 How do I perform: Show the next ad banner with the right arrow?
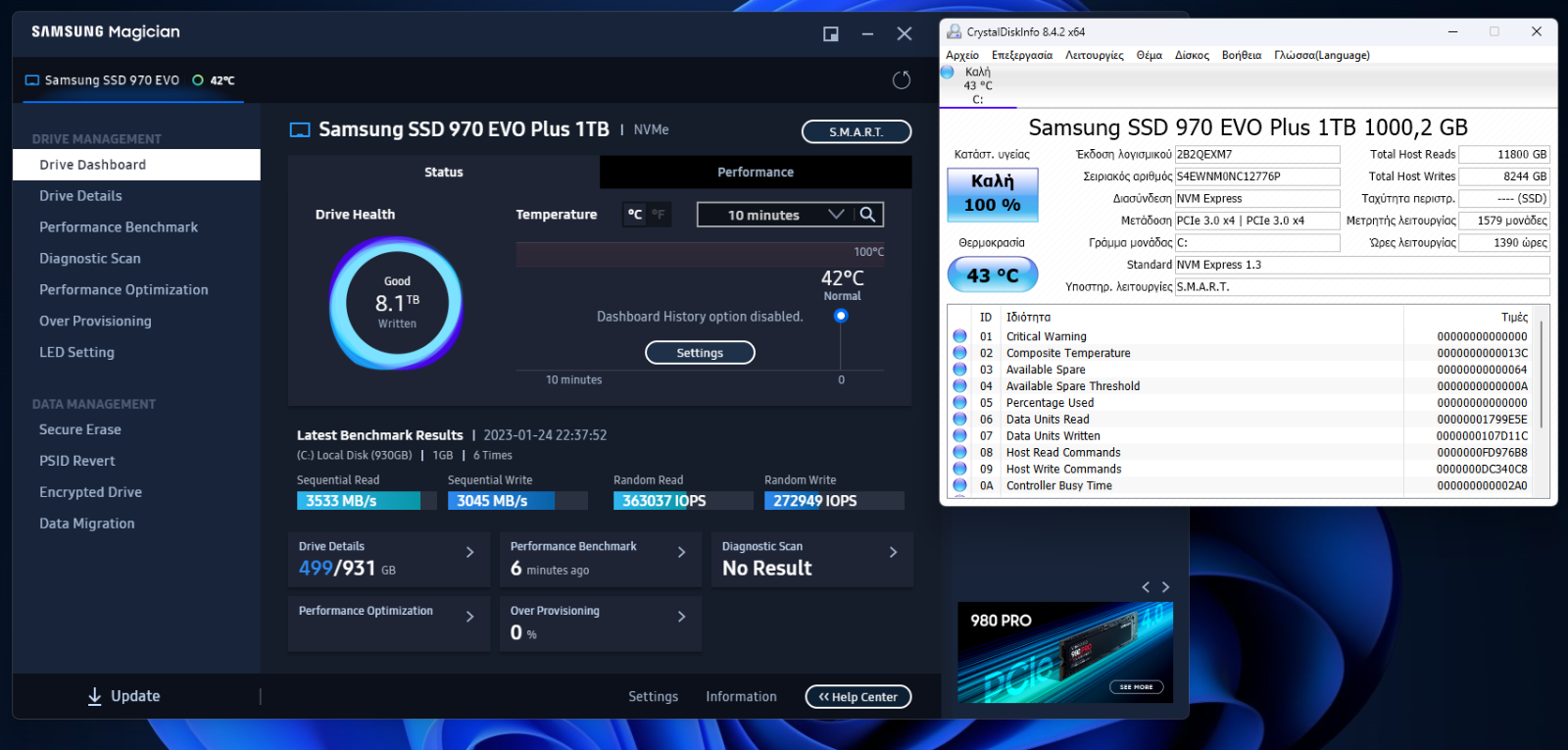pos(1165,587)
